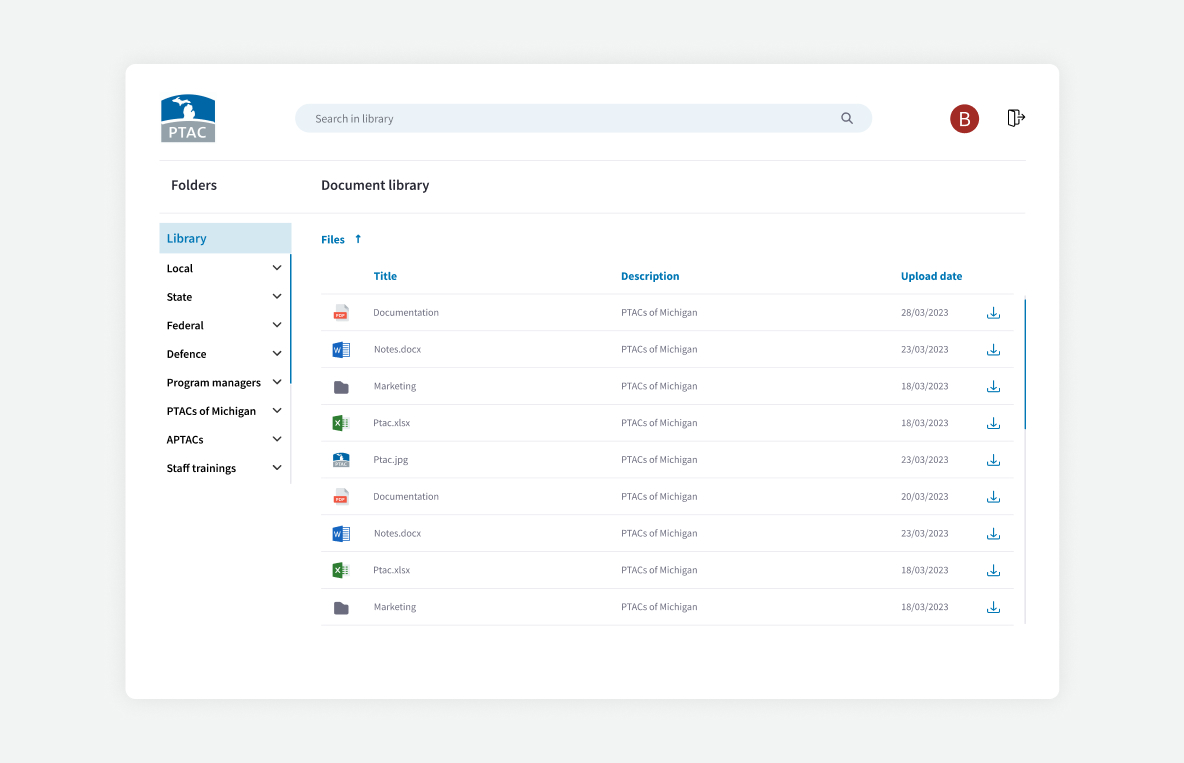
Task: Click the Search in library field
Action: [x=570, y=118]
